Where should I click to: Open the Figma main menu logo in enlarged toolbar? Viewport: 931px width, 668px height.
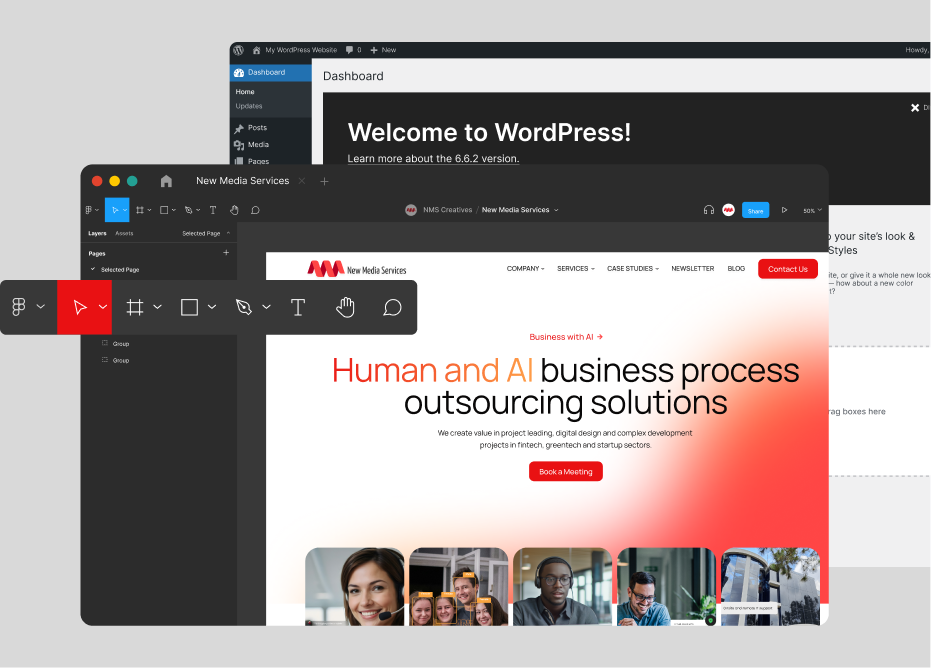point(19,307)
